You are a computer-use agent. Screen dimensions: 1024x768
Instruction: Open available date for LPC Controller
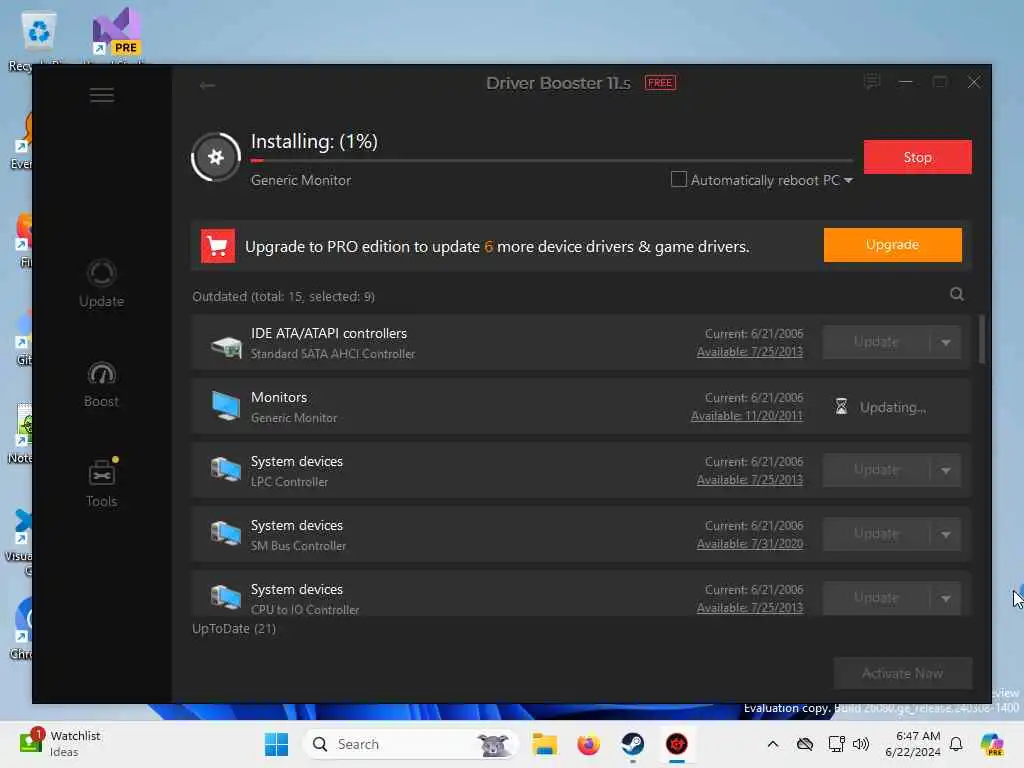[750, 480]
